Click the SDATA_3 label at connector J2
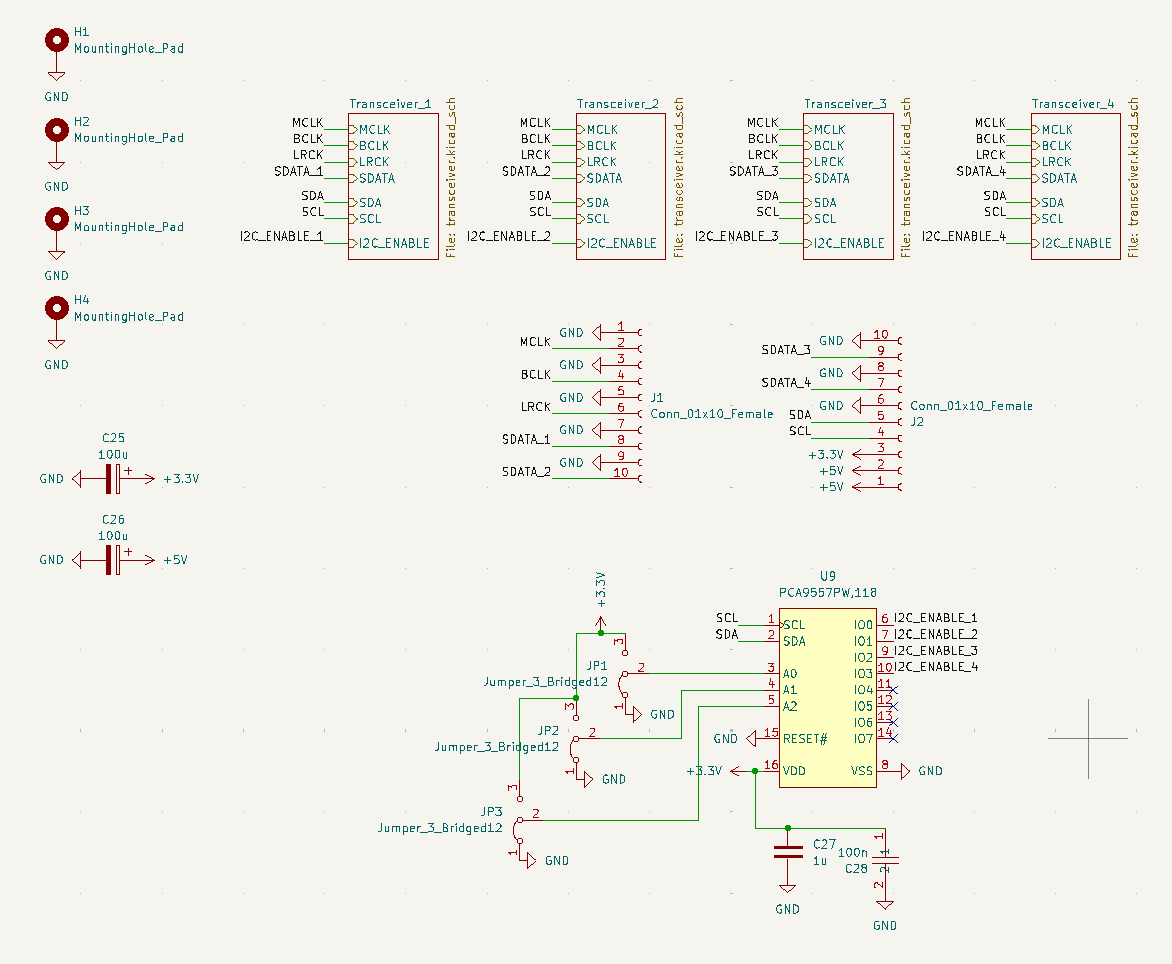1172x964 pixels. point(786,350)
